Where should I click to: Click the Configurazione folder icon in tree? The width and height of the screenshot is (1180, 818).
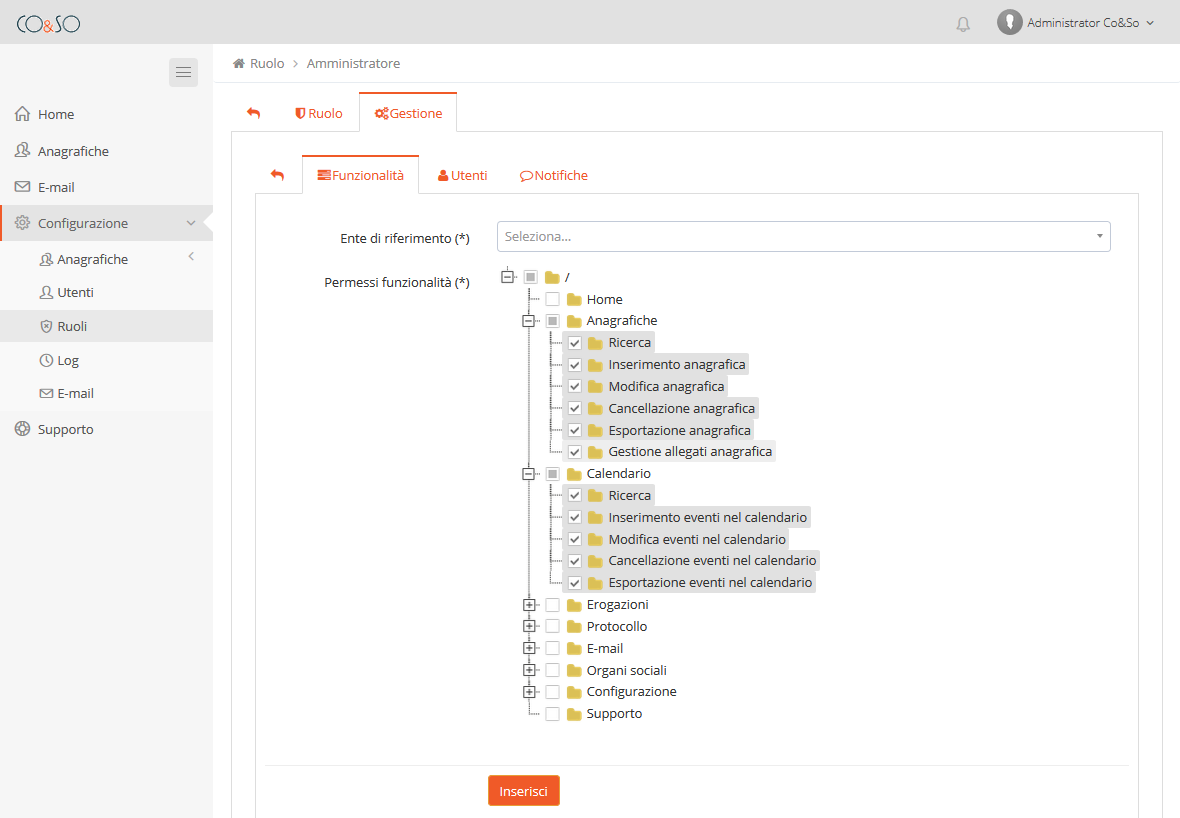574,692
